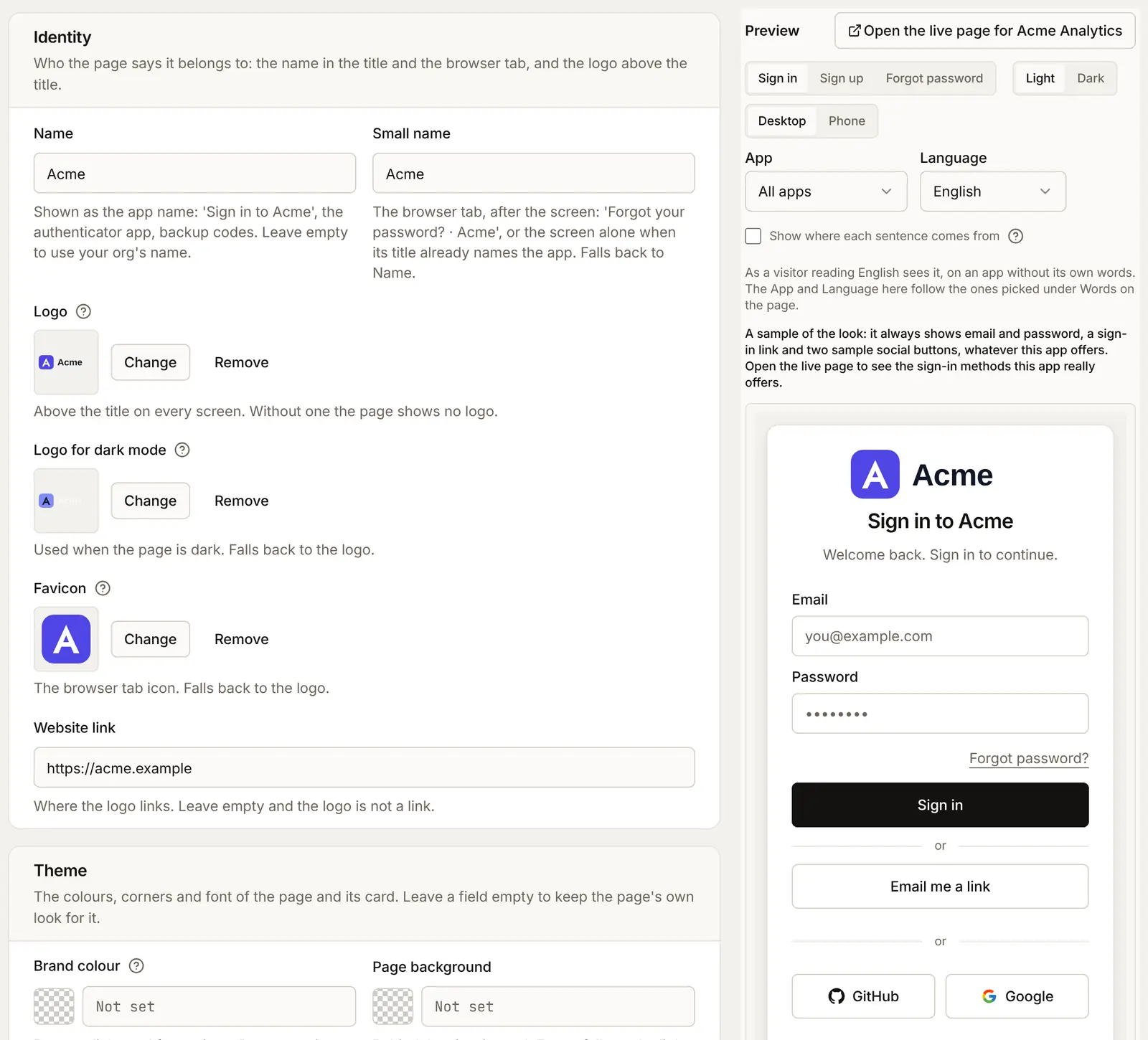Click the Brand colour Not set field

click(219, 1006)
